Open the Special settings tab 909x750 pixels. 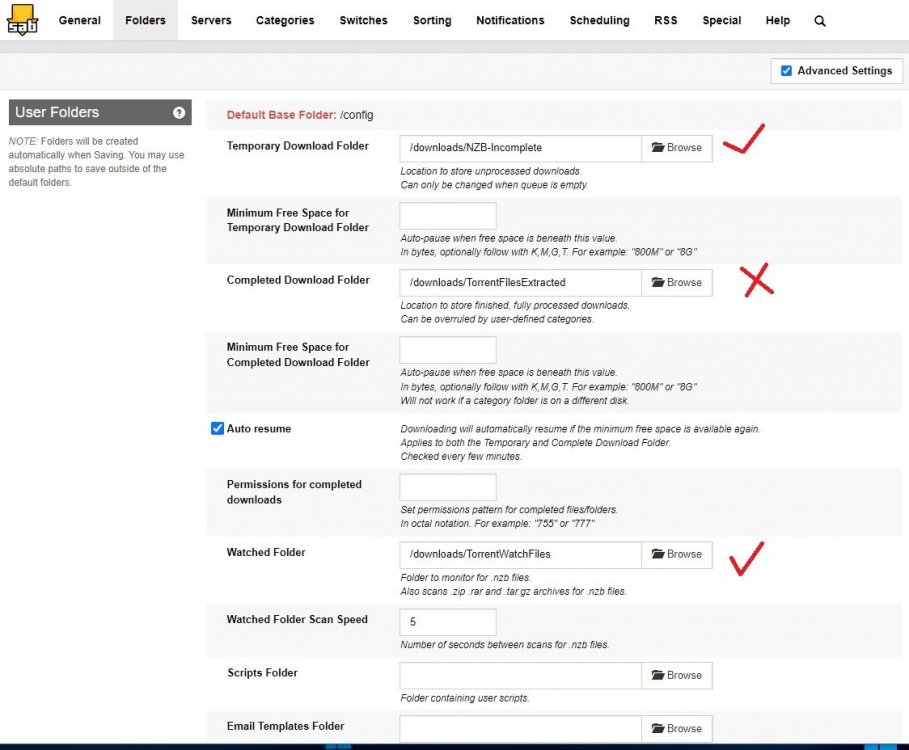coord(722,20)
